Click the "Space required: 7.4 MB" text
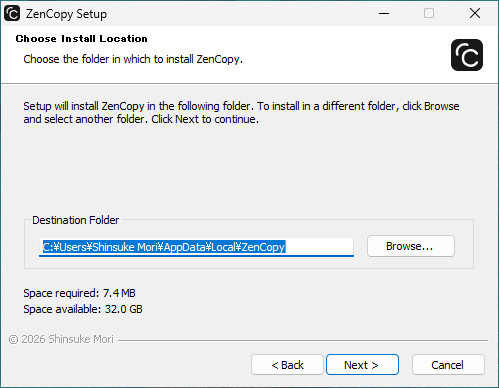The width and height of the screenshot is (499, 388). click(79, 293)
